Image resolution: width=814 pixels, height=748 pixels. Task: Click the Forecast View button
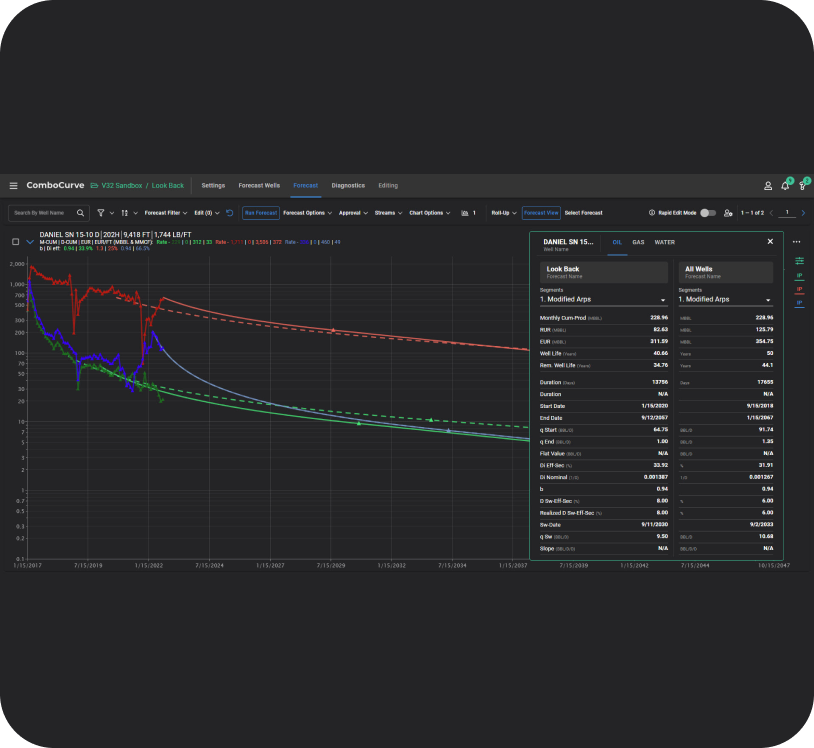pyautogui.click(x=541, y=213)
